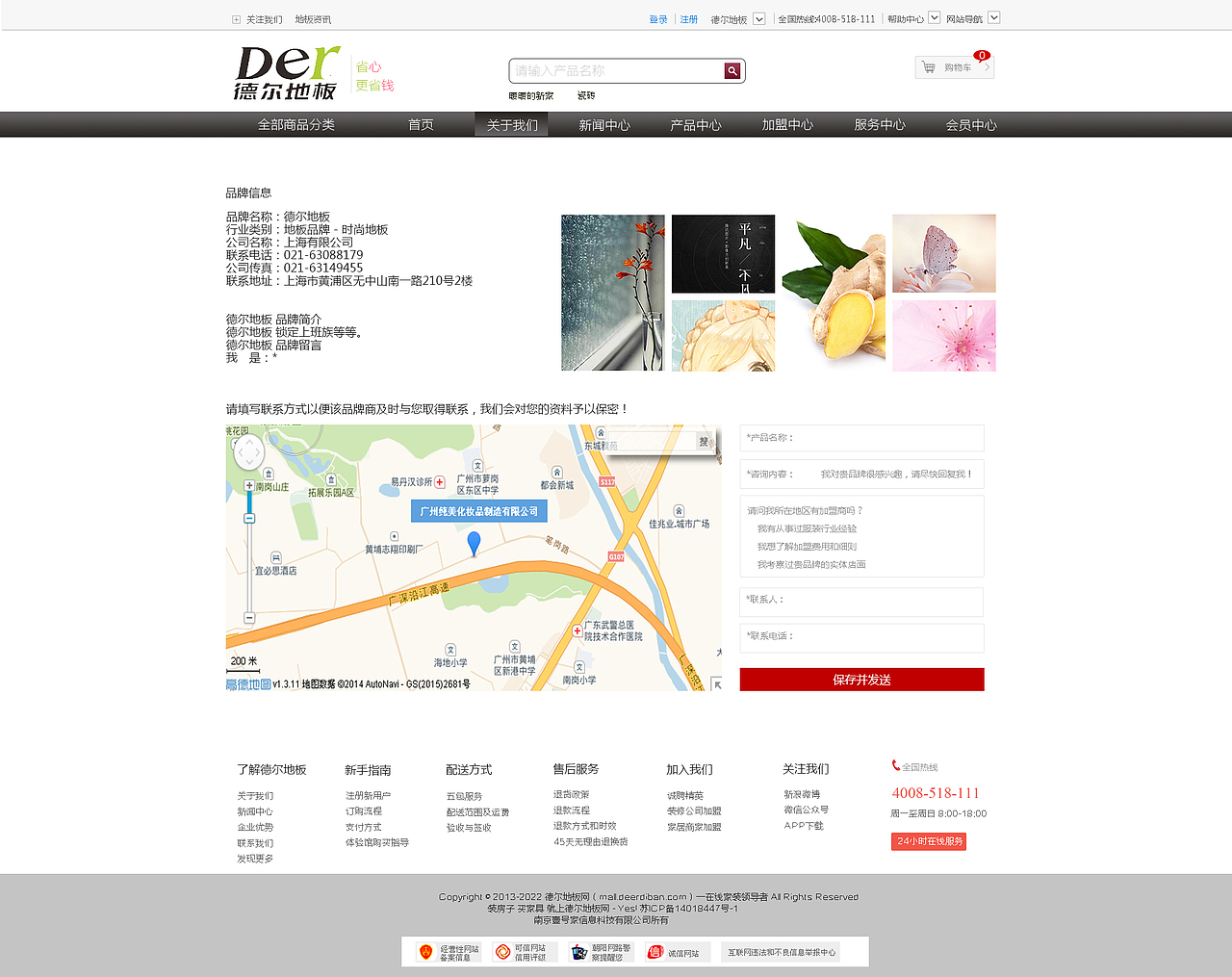Image resolution: width=1232 pixels, height=977 pixels.
Task: Click the 宜必思酒店 hotel marker on map
Action: click(x=276, y=557)
